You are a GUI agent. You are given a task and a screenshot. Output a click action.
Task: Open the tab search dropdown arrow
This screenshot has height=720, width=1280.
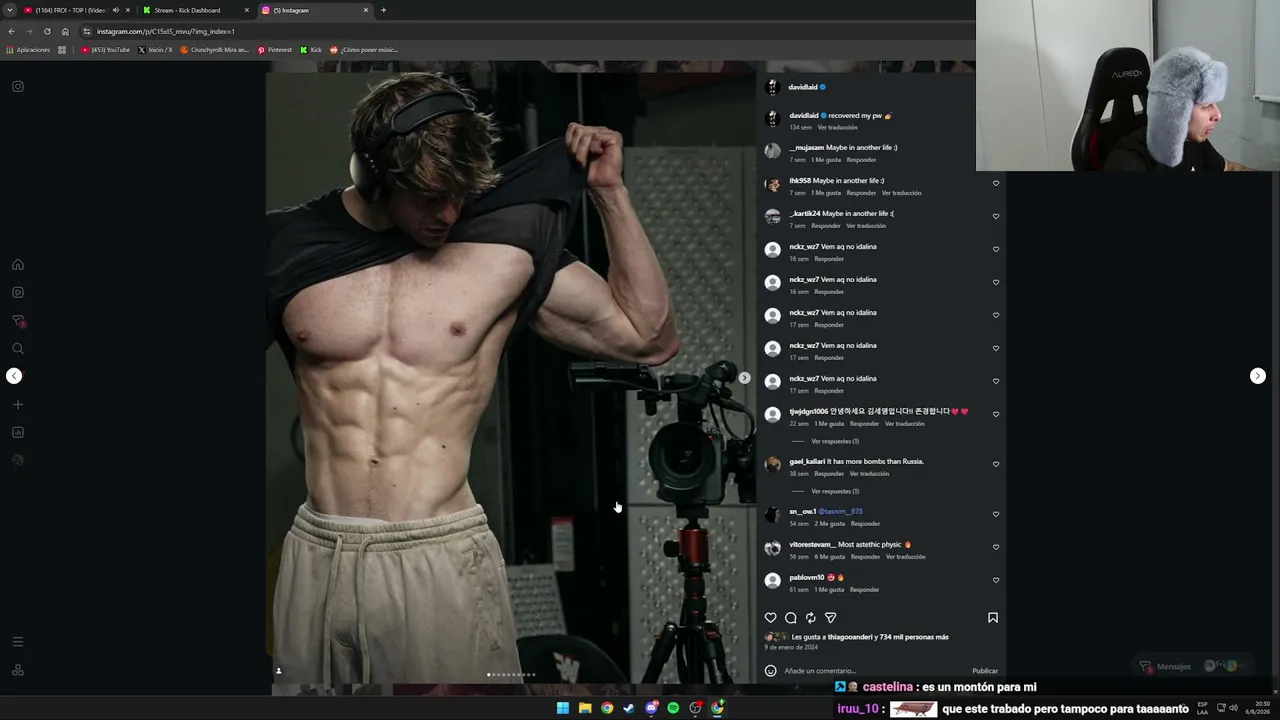point(11,10)
